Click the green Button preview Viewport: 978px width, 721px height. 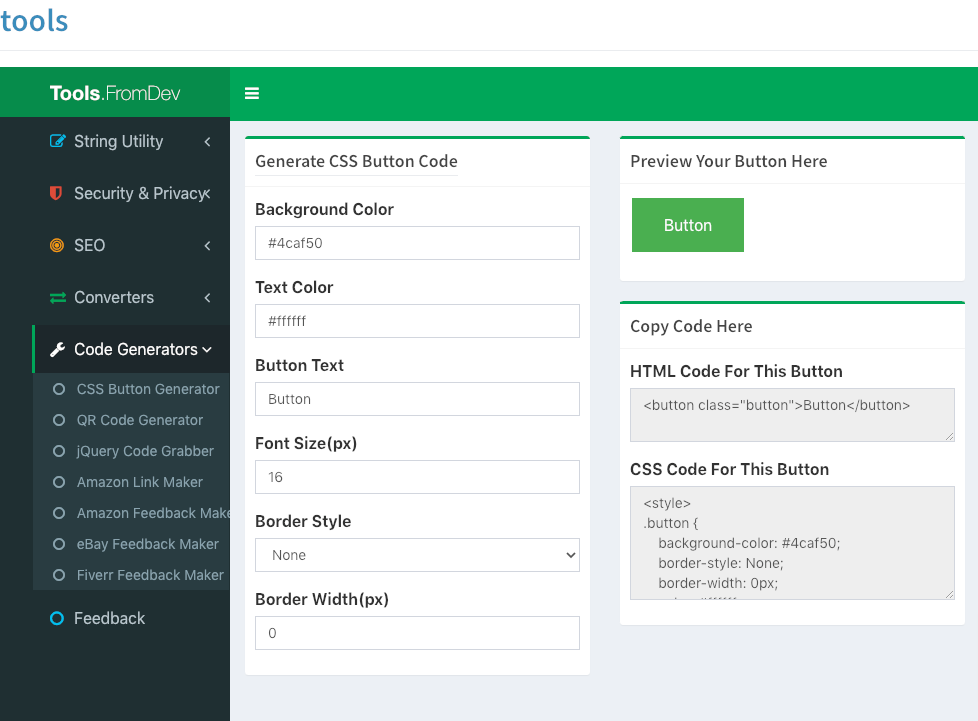(687, 225)
